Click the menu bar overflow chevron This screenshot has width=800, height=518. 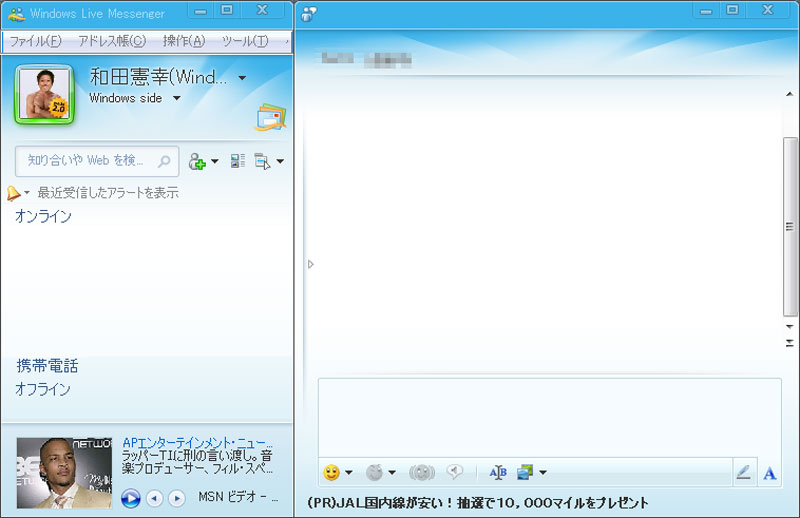point(287,41)
